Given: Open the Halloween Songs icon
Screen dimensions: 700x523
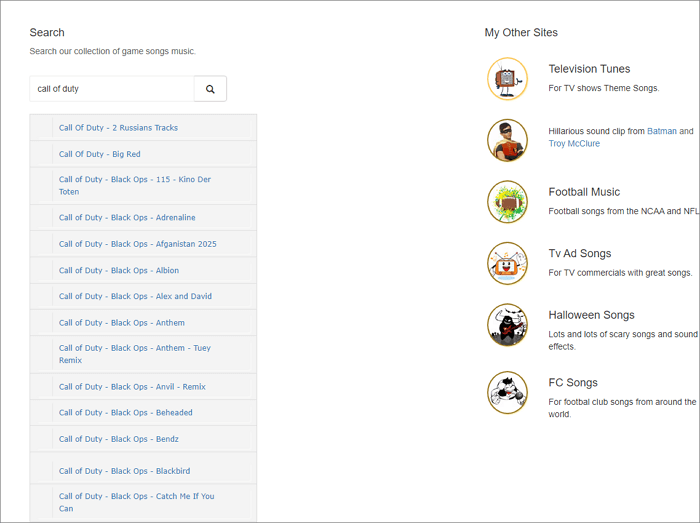Looking at the screenshot, I should coord(507,325).
